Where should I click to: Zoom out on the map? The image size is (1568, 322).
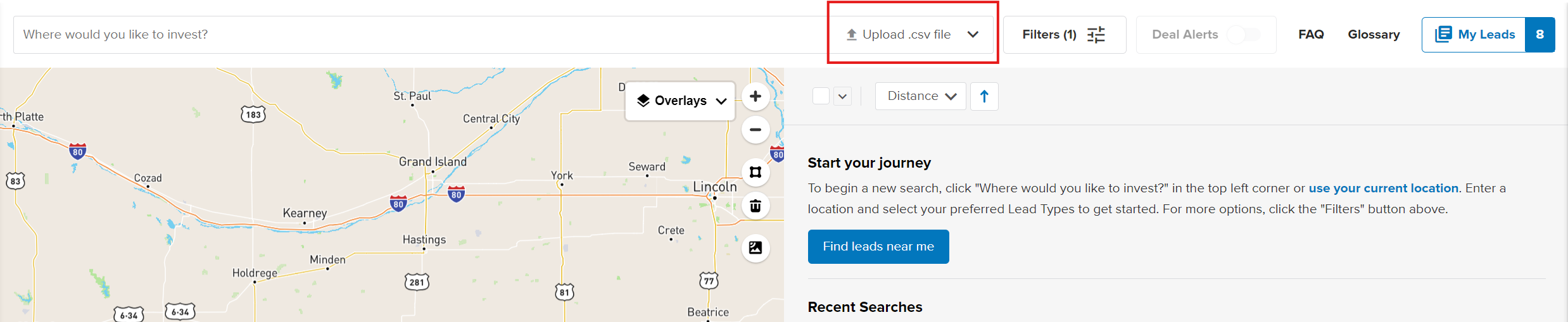coord(756,130)
